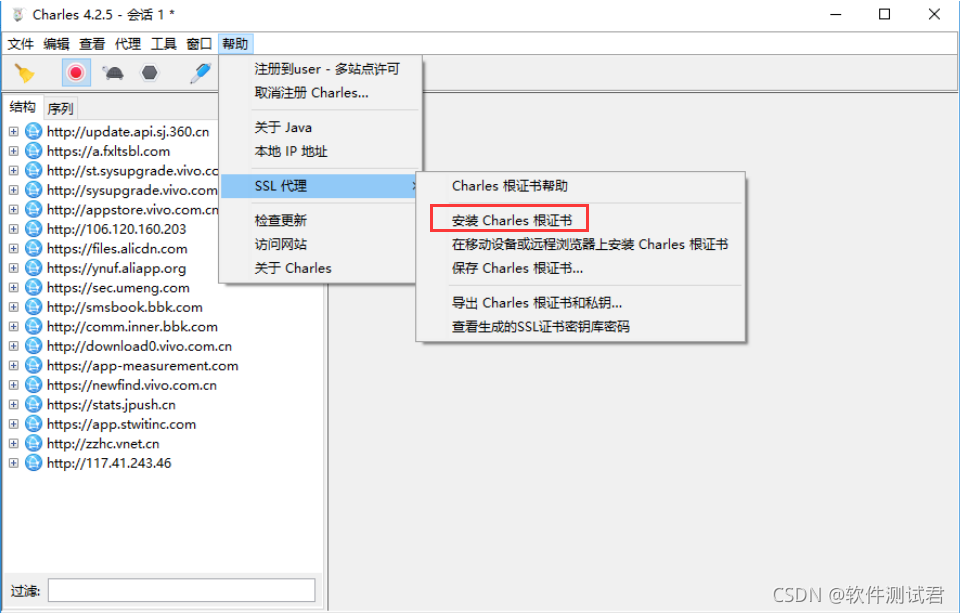The image size is (960, 613).
Task: Click the broom clear session icon
Action: 24,73
